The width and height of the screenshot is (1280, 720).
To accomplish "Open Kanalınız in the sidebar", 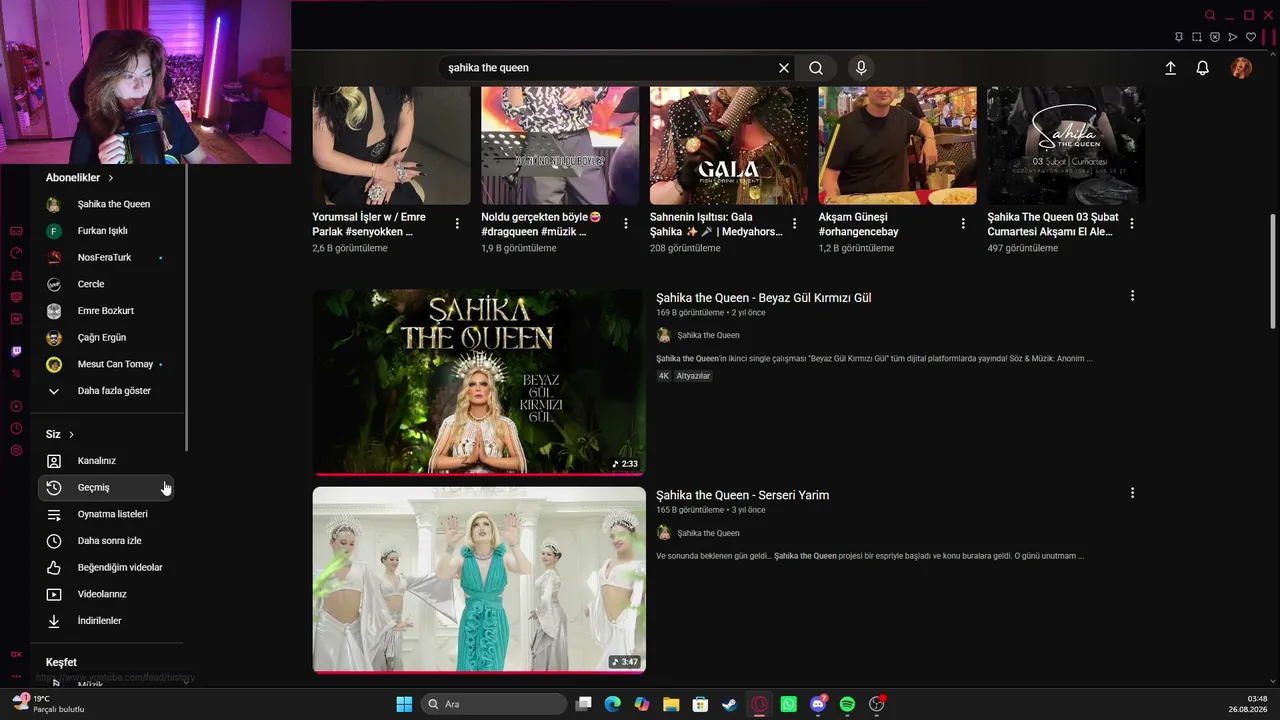I will click(107, 461).
